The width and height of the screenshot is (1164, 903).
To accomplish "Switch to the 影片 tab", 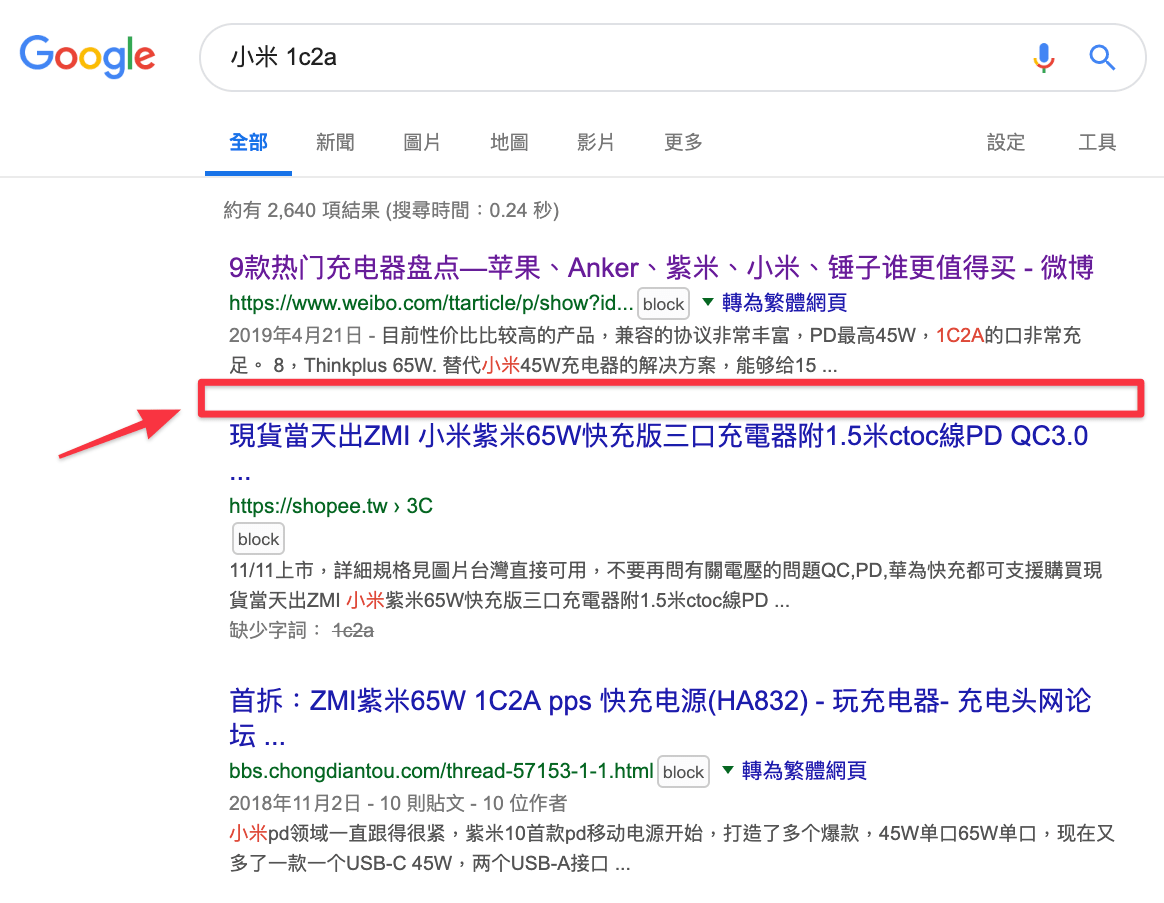I will point(595,142).
